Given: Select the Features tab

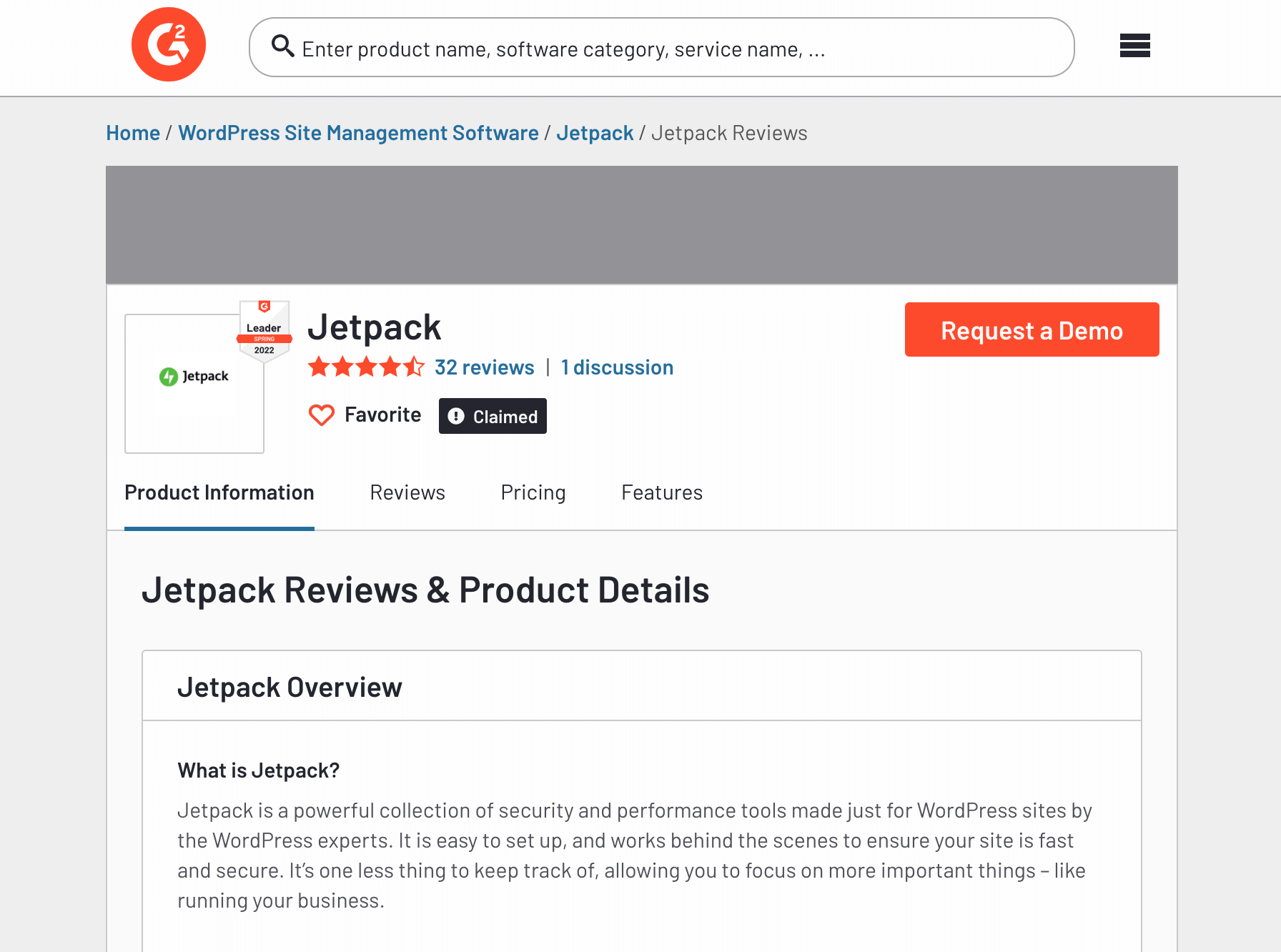Looking at the screenshot, I should pos(661,492).
